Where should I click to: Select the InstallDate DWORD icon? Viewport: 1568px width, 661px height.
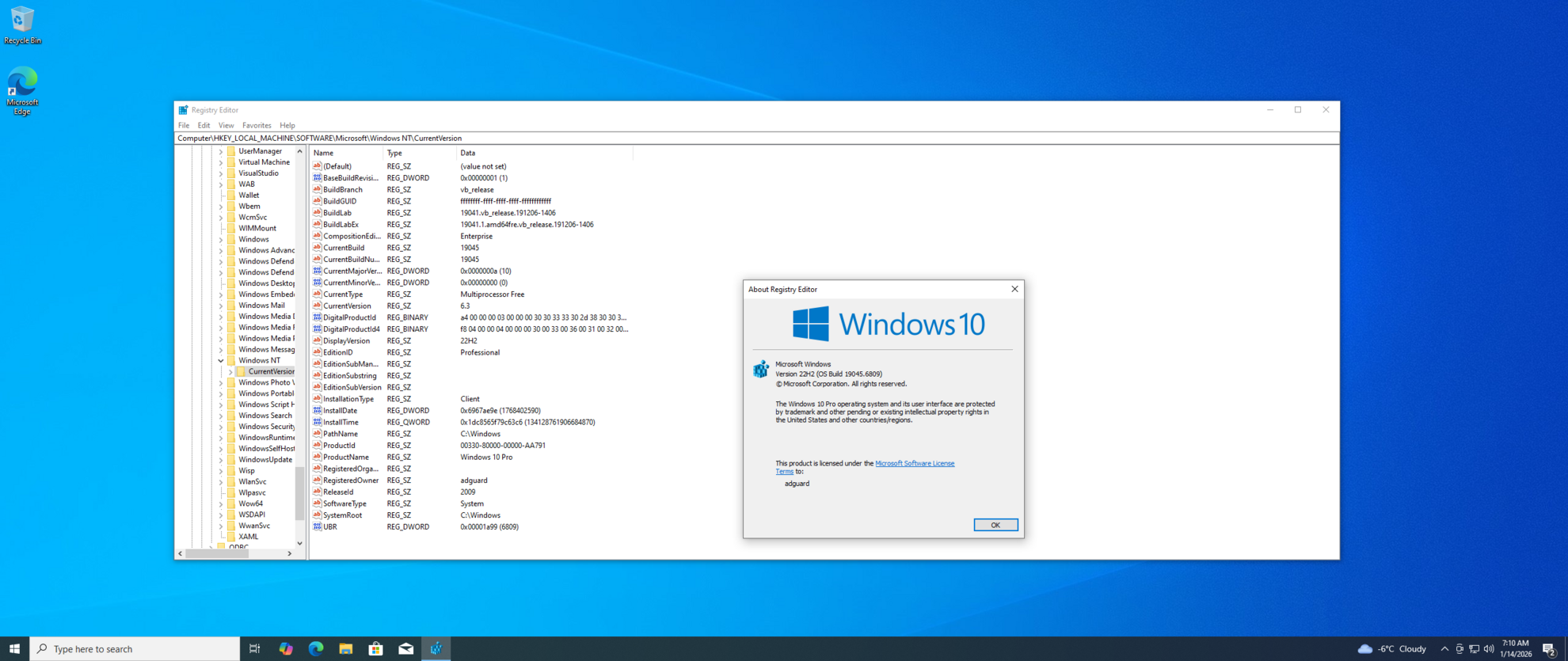317,410
